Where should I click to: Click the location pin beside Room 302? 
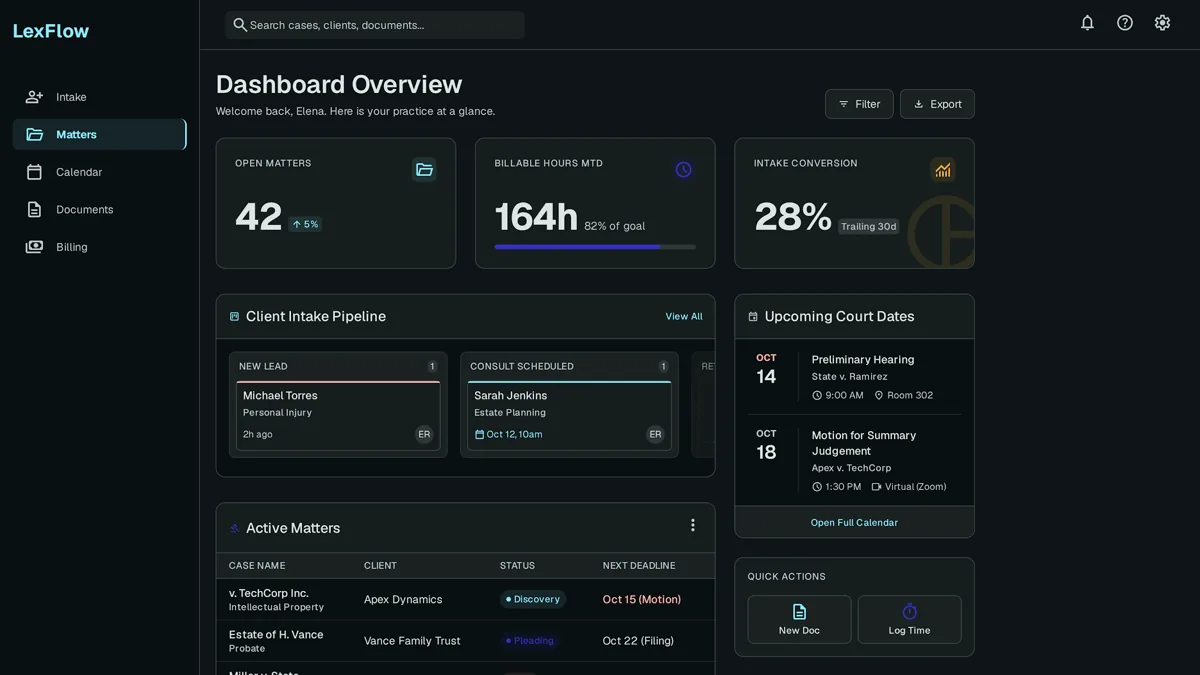(x=879, y=395)
